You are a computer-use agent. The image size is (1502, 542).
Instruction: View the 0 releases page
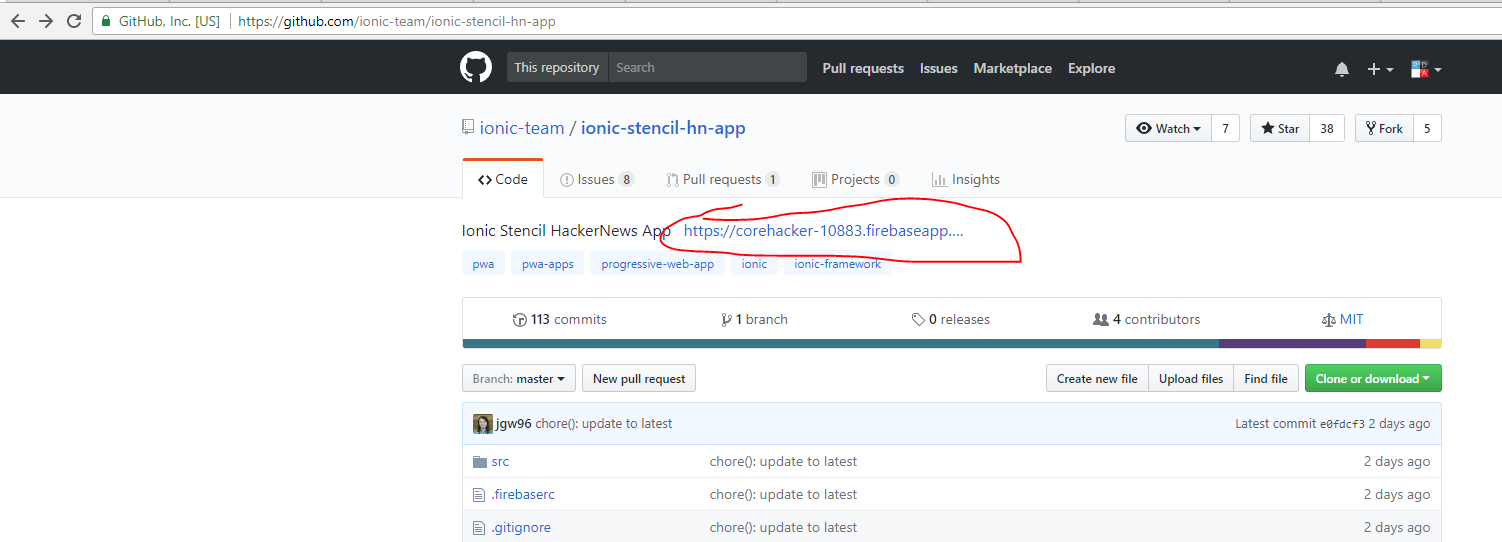(x=950, y=319)
